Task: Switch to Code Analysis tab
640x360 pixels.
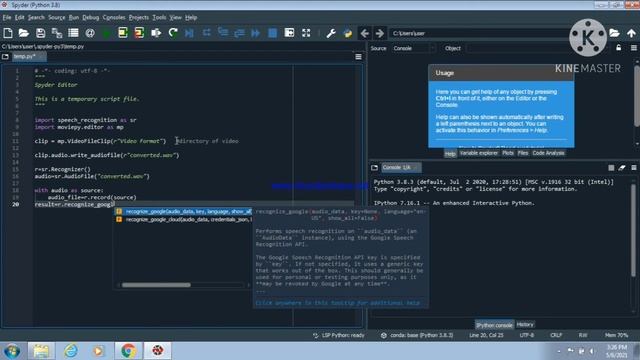Action: [548, 153]
